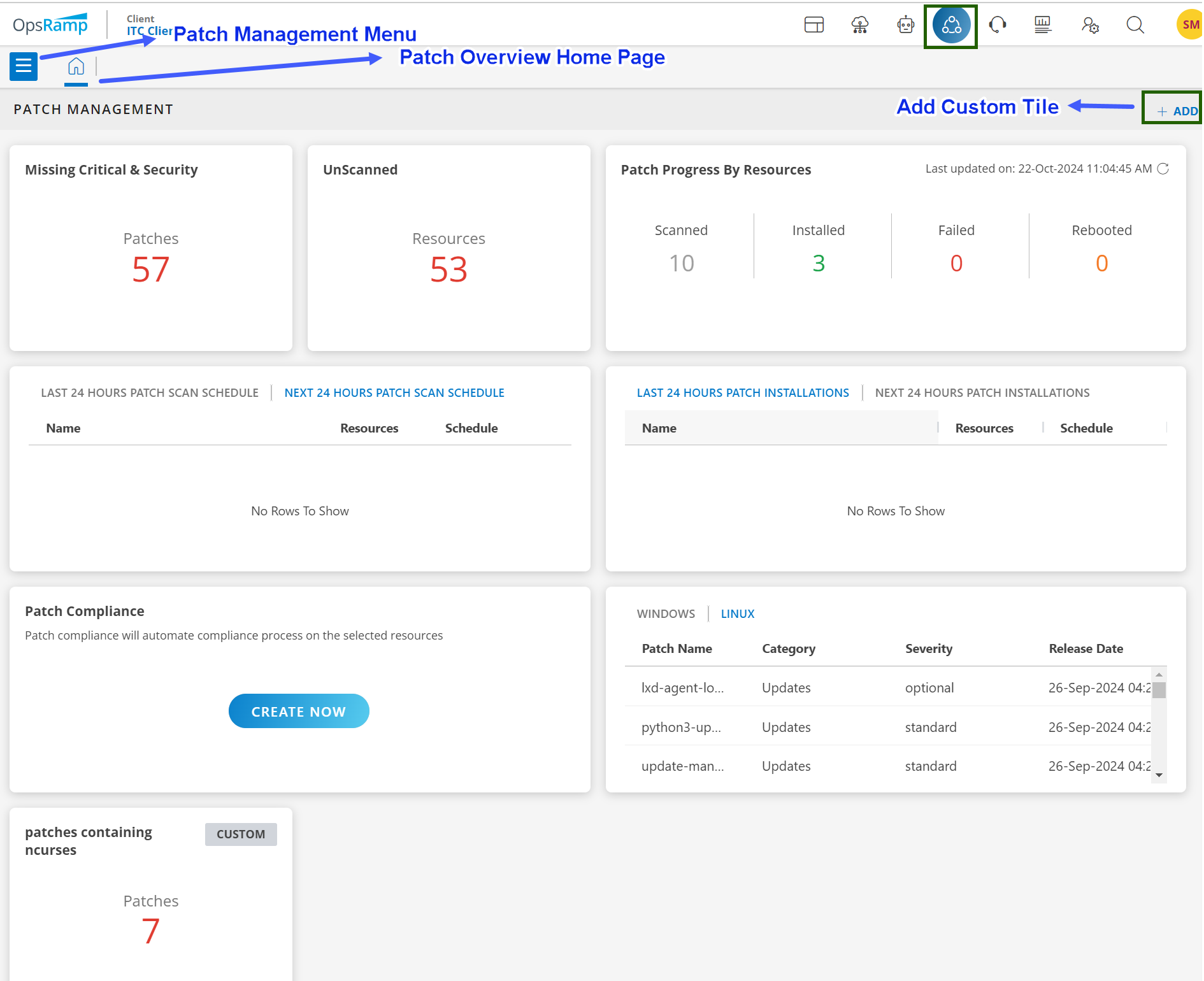The image size is (1204, 981).
Task: Select the lxd-agent-lo... patch row
Action: pos(888,688)
